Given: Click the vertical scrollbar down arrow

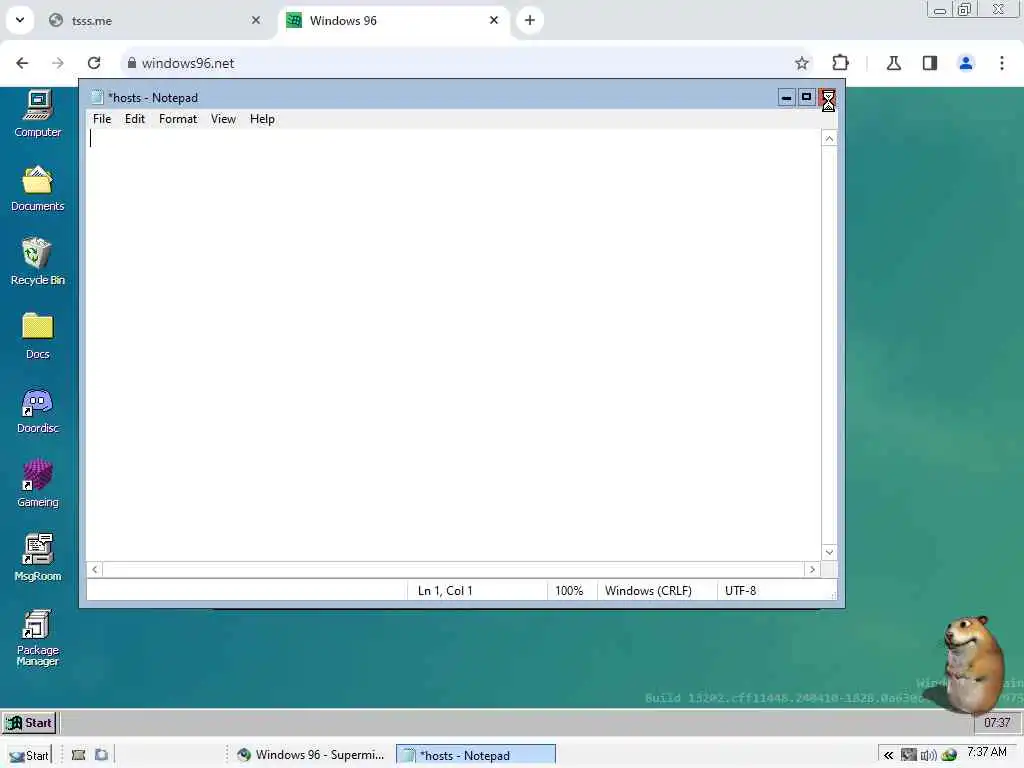Looking at the screenshot, I should click(x=829, y=552).
